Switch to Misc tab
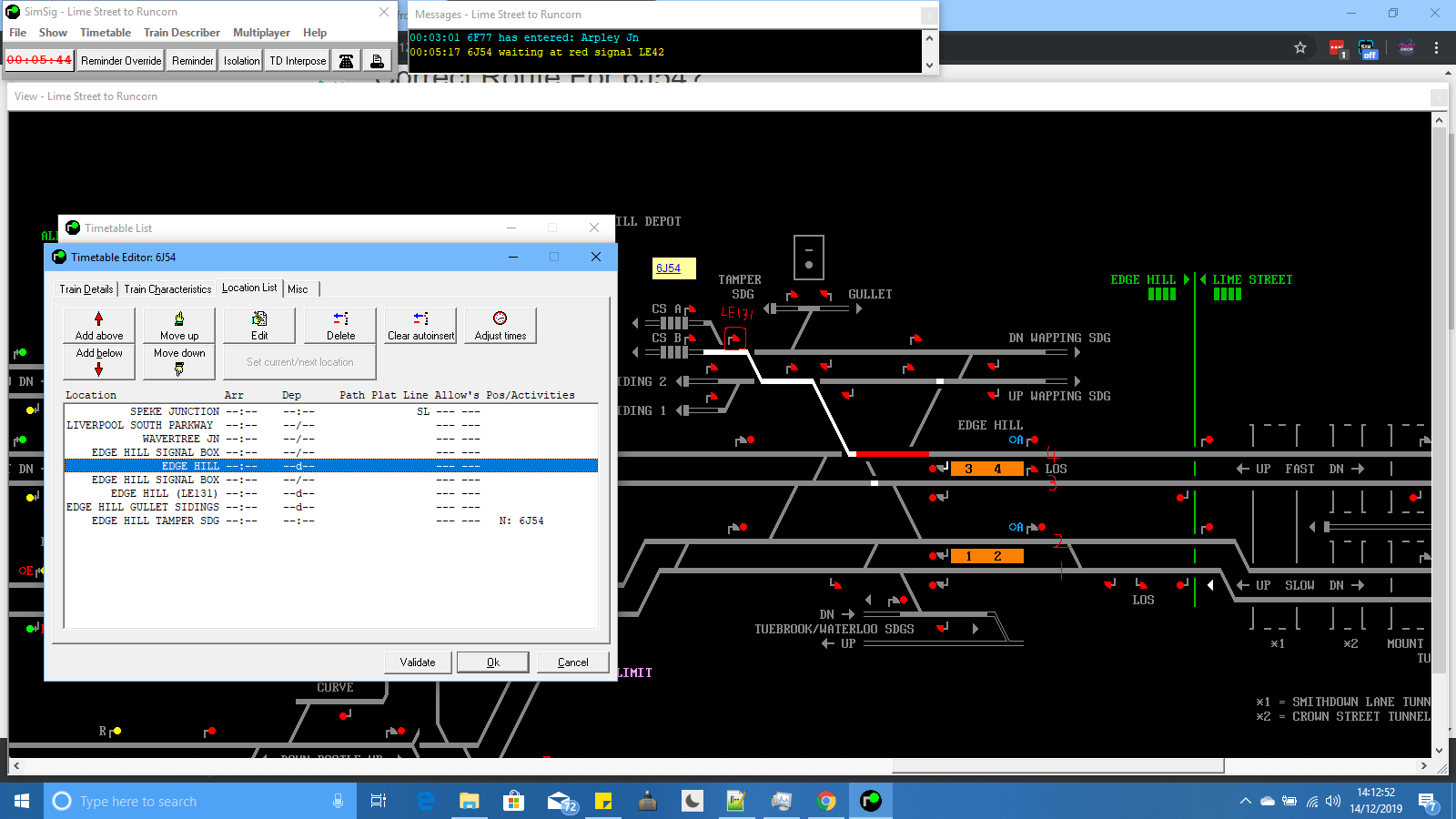The image size is (1456, 819). pyautogui.click(x=298, y=289)
